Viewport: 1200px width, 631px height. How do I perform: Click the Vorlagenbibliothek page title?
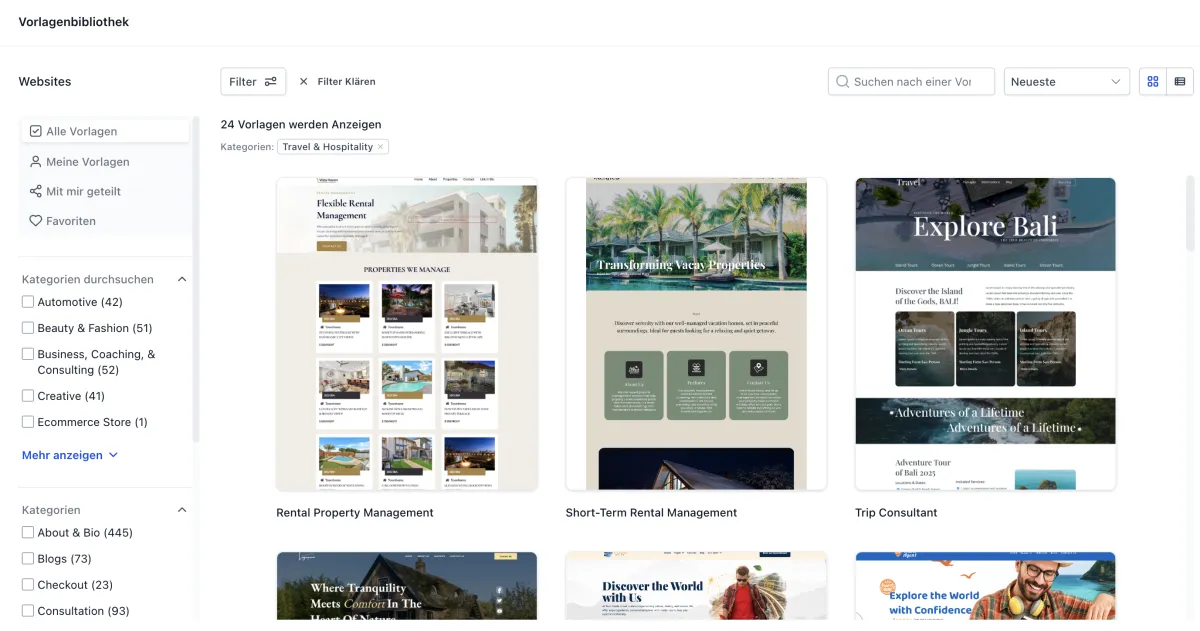pos(74,22)
